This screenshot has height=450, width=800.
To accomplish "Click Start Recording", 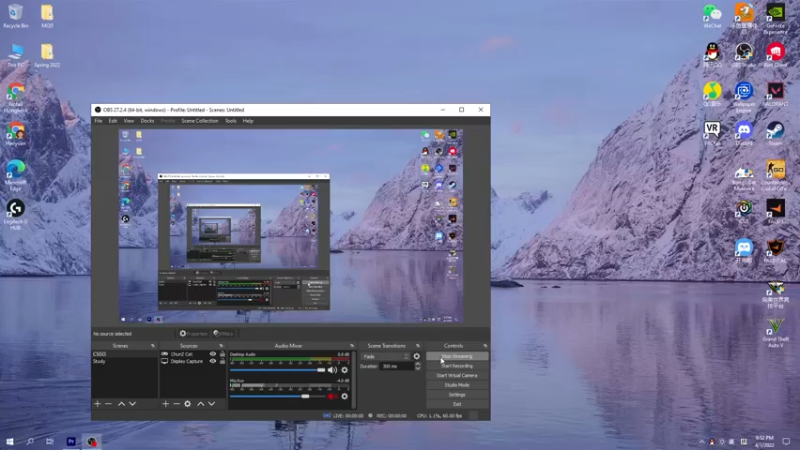I will pyautogui.click(x=457, y=366).
